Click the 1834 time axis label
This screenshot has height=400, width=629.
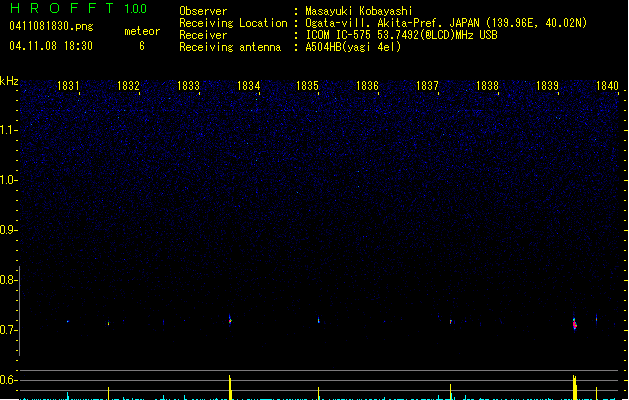pos(248,85)
